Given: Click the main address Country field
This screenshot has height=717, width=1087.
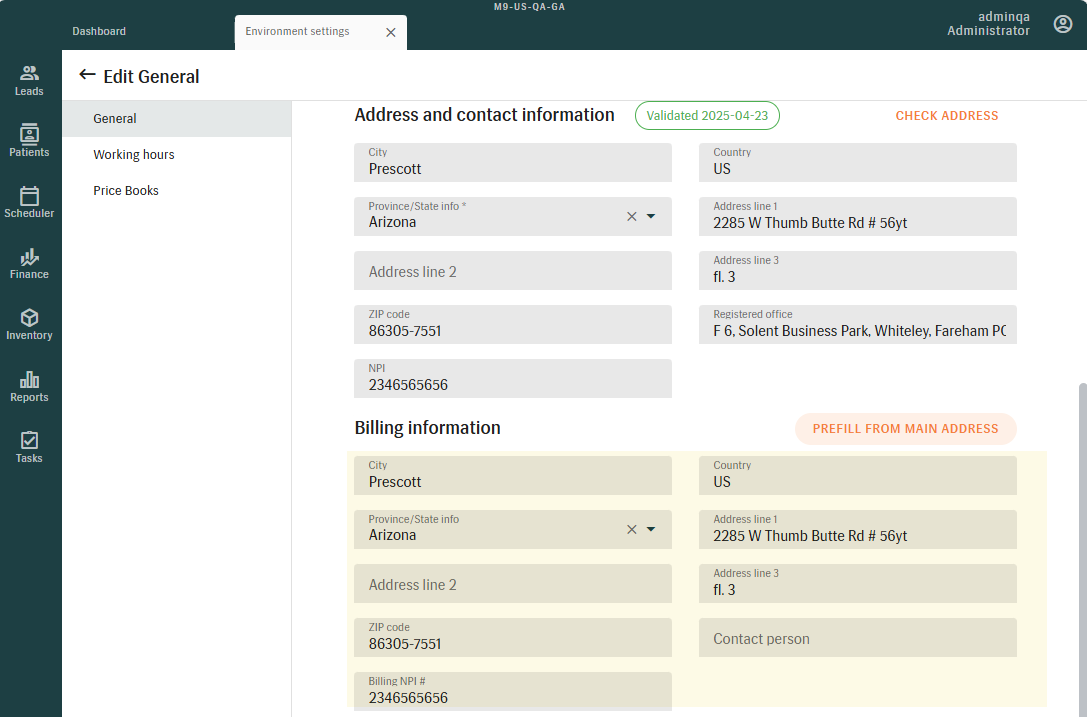Looking at the screenshot, I should click(858, 162).
